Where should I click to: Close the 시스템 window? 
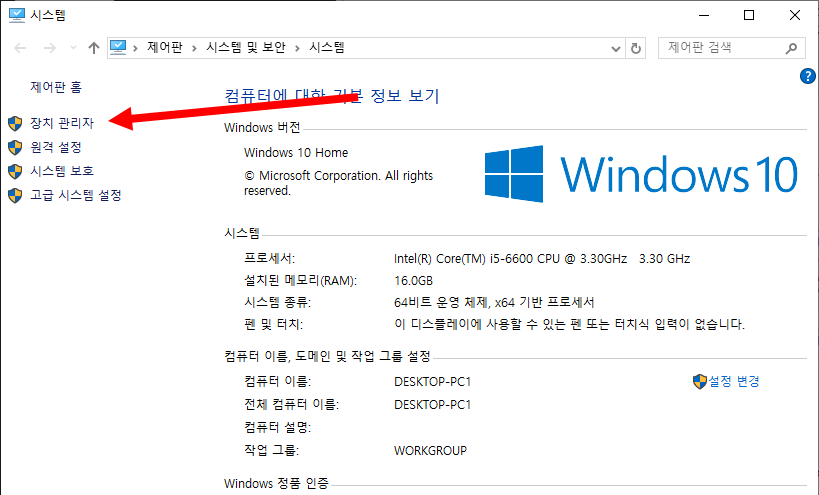794,15
